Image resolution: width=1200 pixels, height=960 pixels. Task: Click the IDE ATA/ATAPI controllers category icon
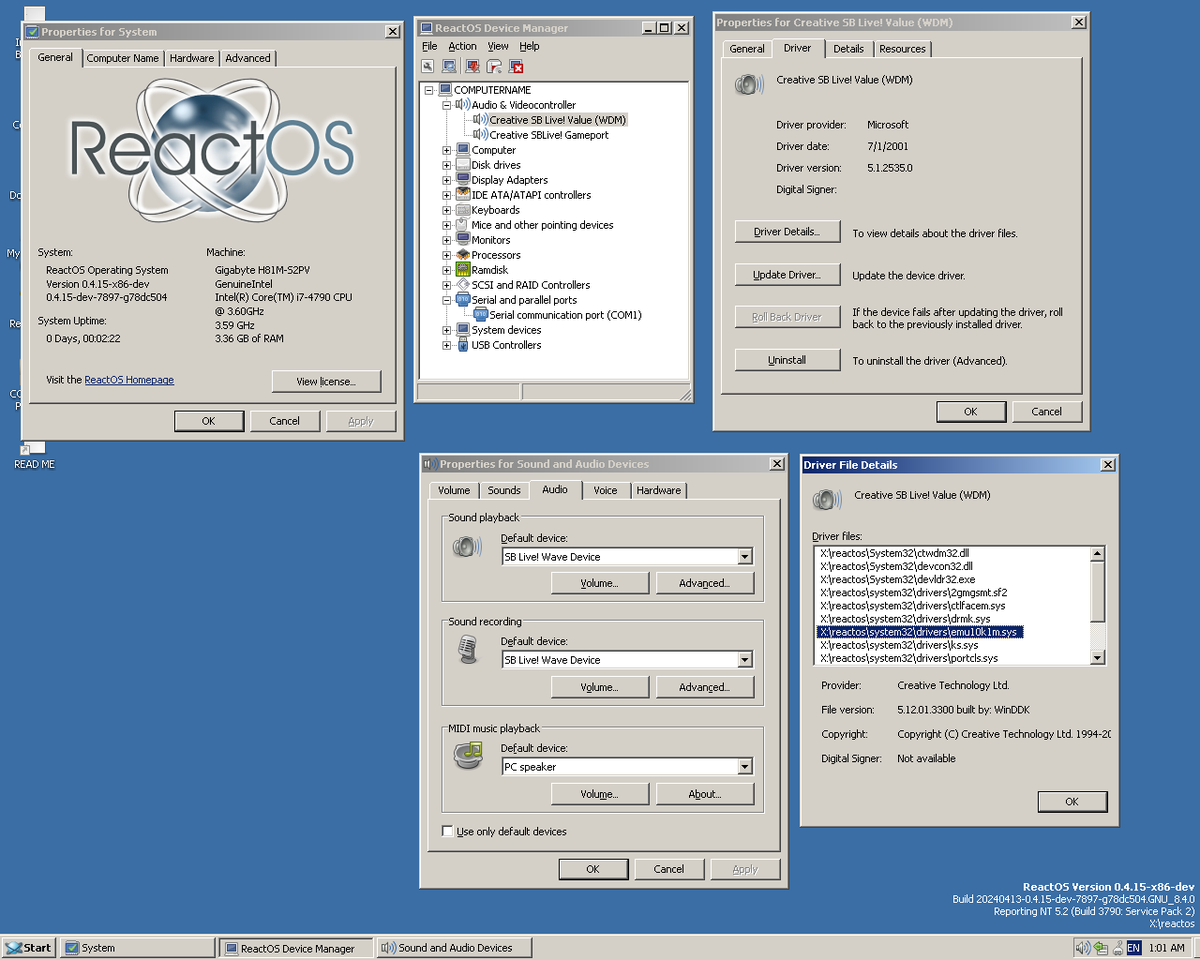463,195
